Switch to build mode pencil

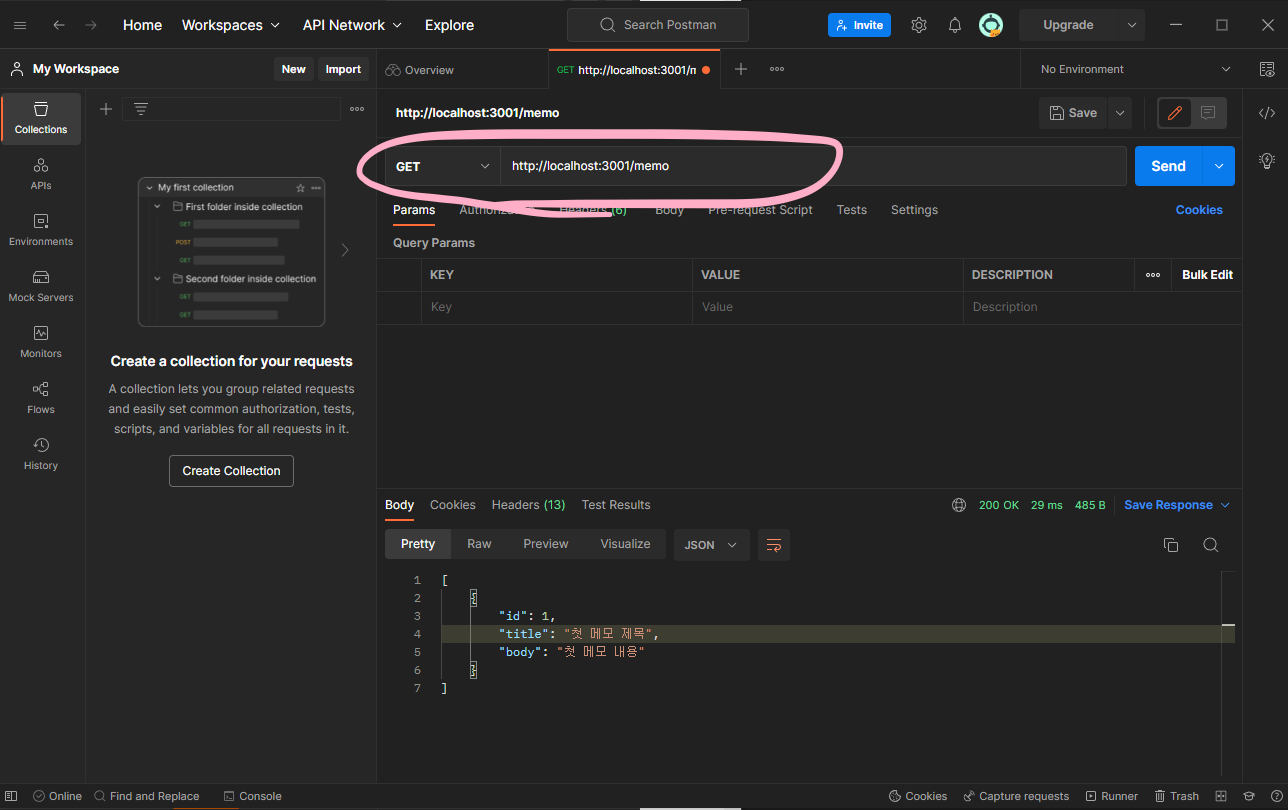(1175, 113)
